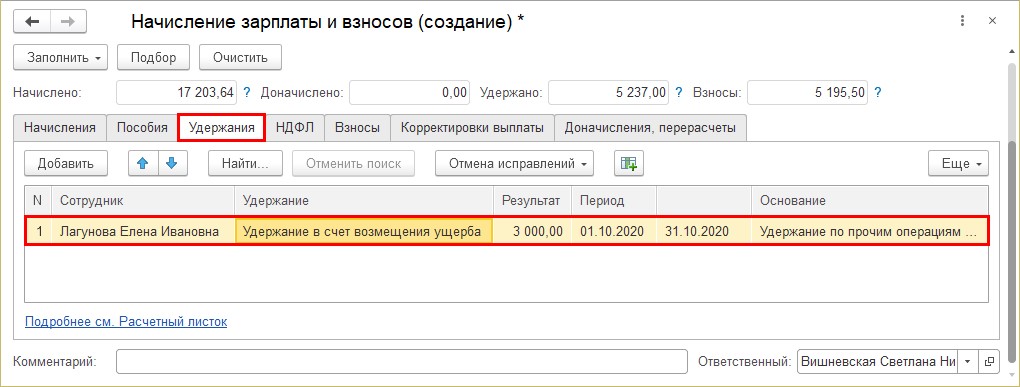Open help question mark next to Взносы

pos(878,92)
